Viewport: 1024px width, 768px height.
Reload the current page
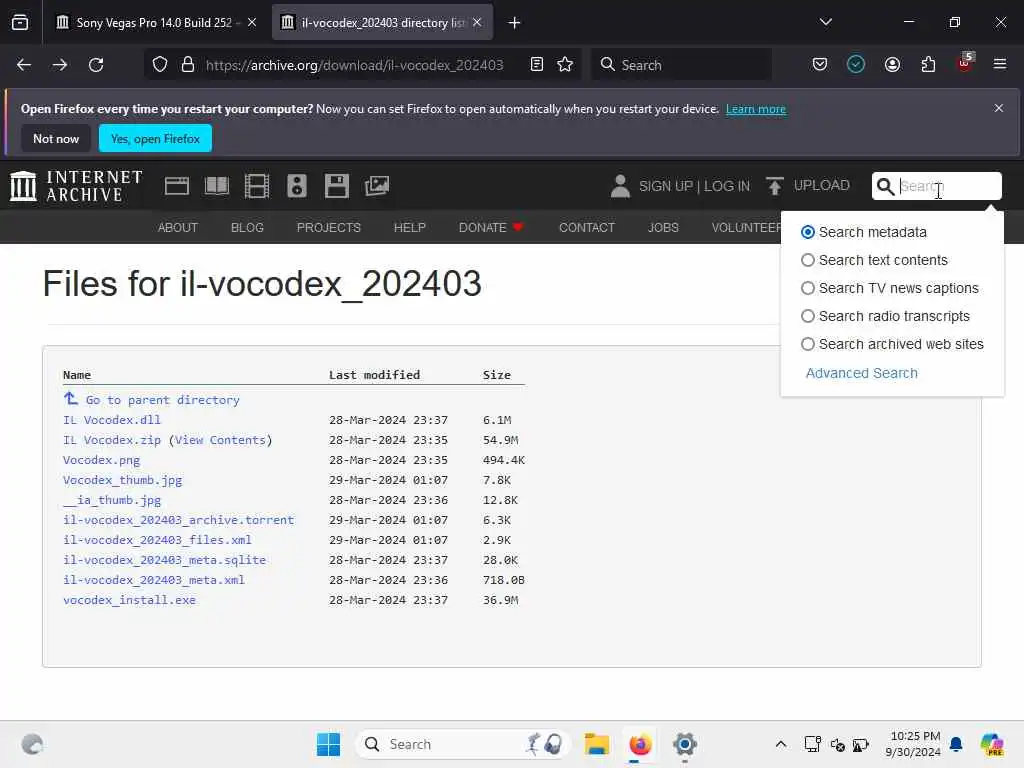click(96, 65)
